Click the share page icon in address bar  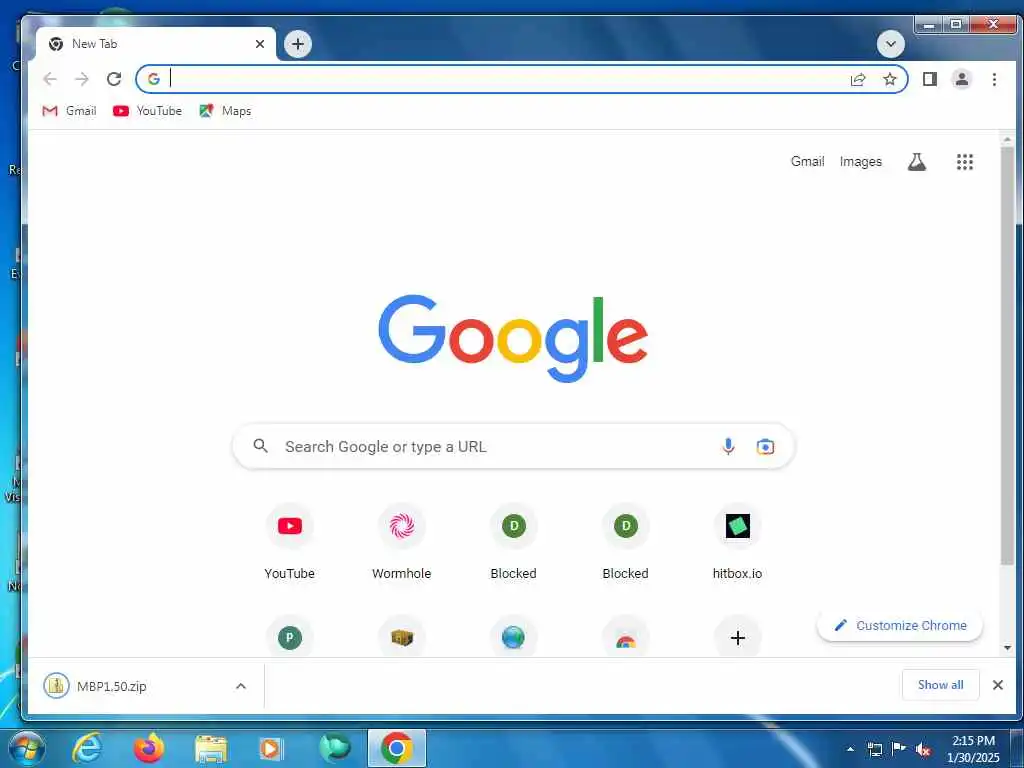[x=857, y=79]
